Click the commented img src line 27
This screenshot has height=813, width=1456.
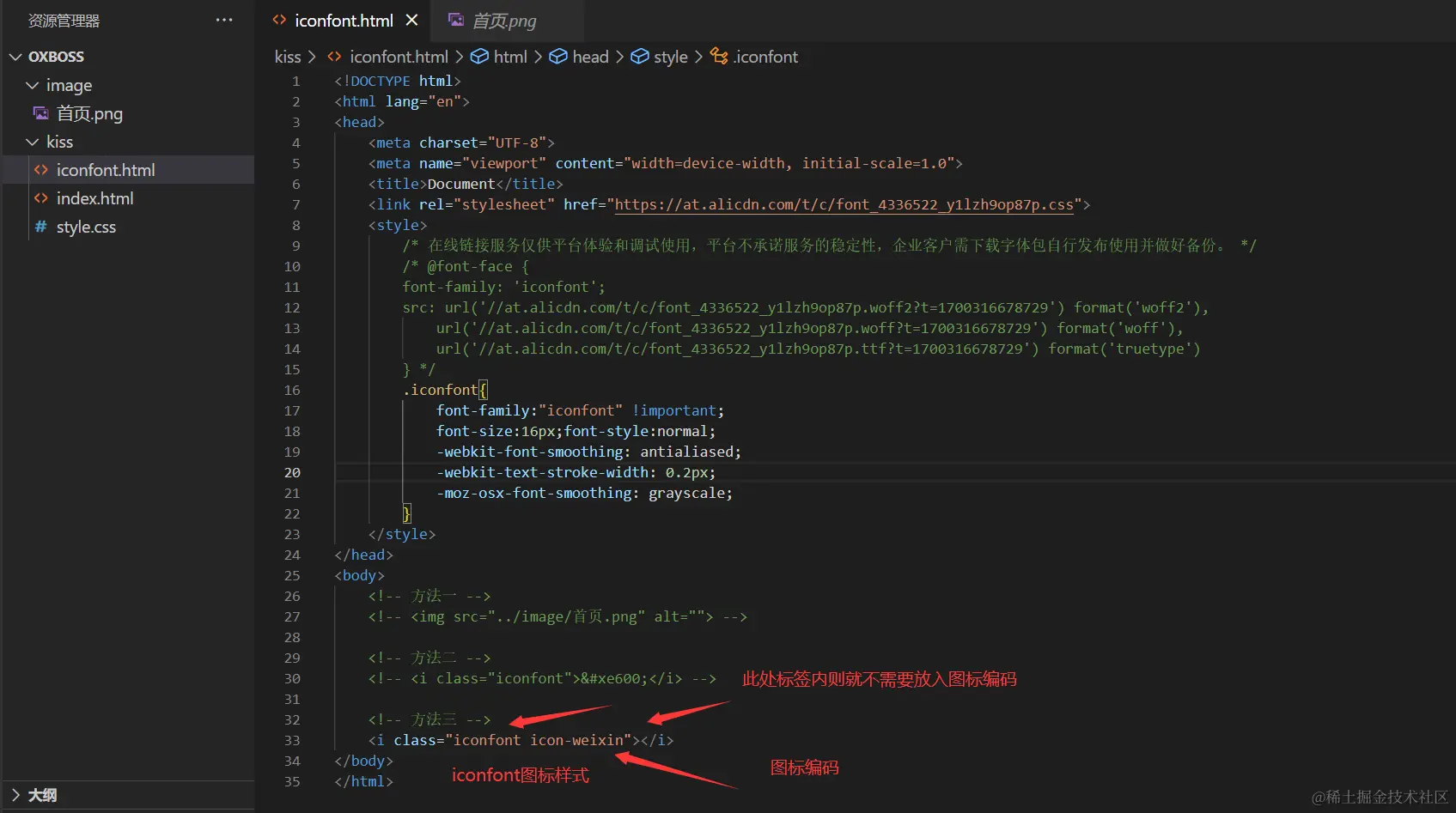(x=557, y=616)
